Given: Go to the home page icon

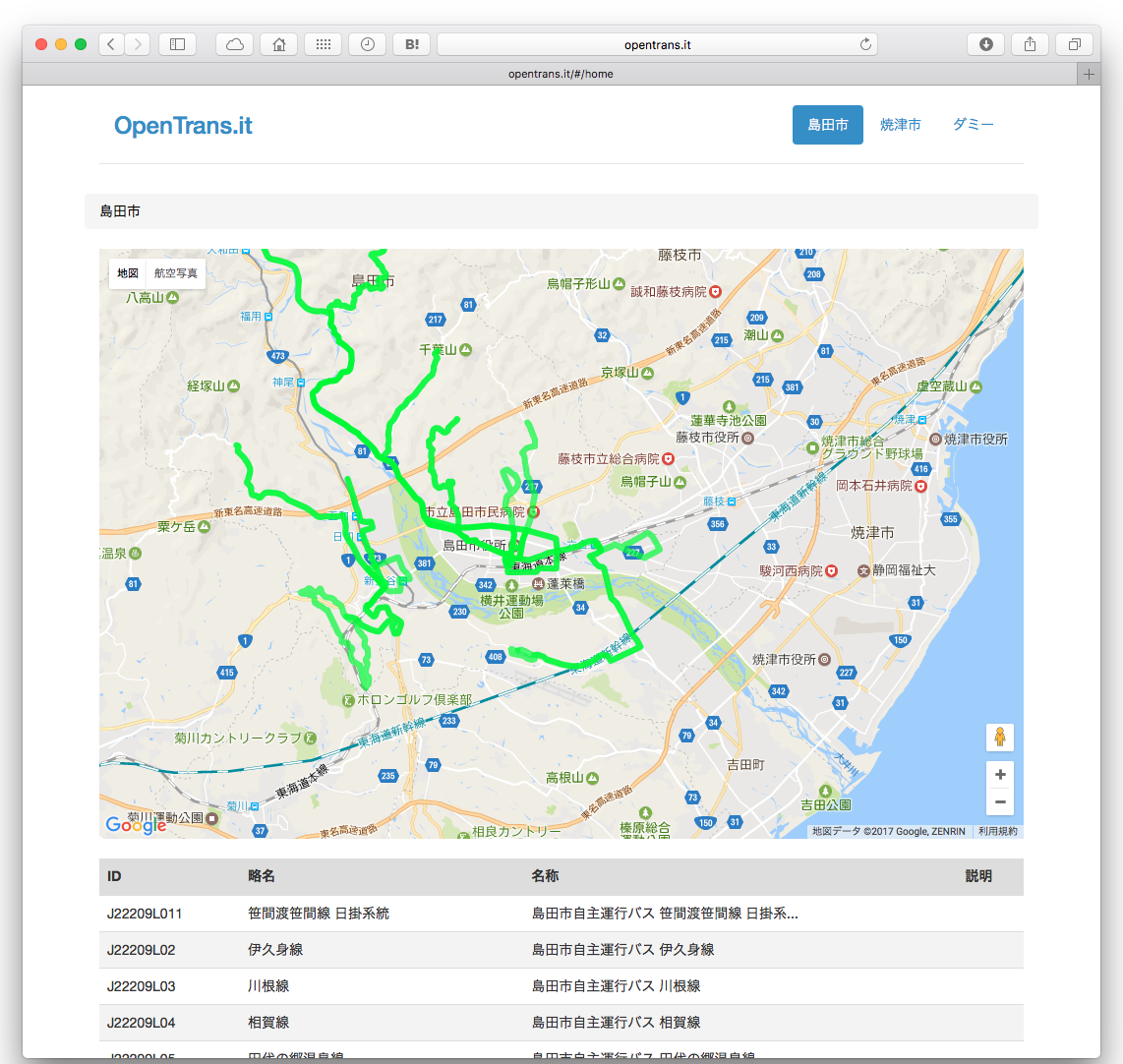Looking at the screenshot, I should coord(279,44).
